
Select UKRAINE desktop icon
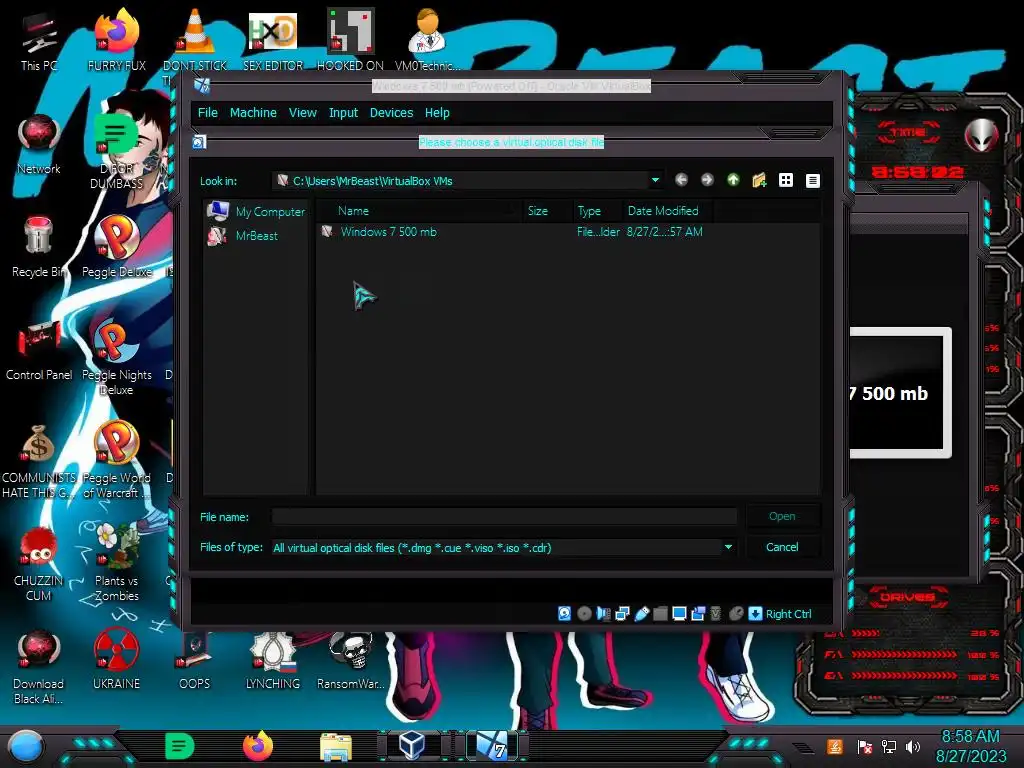(117, 658)
